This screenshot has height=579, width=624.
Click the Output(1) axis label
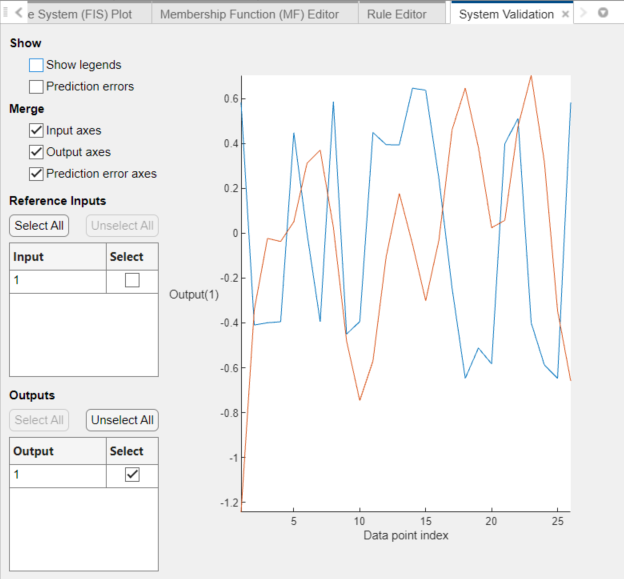click(x=194, y=294)
